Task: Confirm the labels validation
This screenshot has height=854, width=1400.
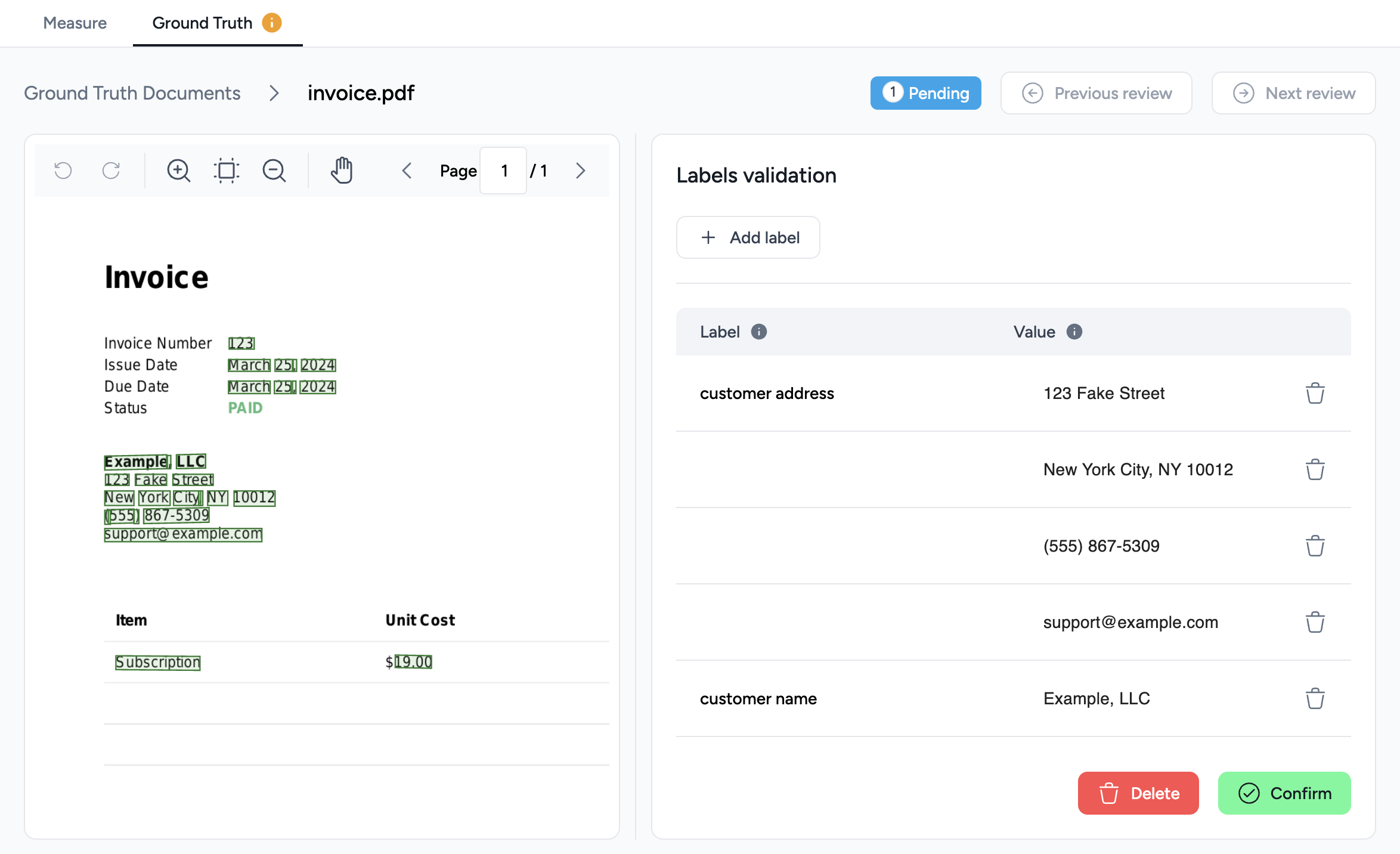Action: (1284, 793)
